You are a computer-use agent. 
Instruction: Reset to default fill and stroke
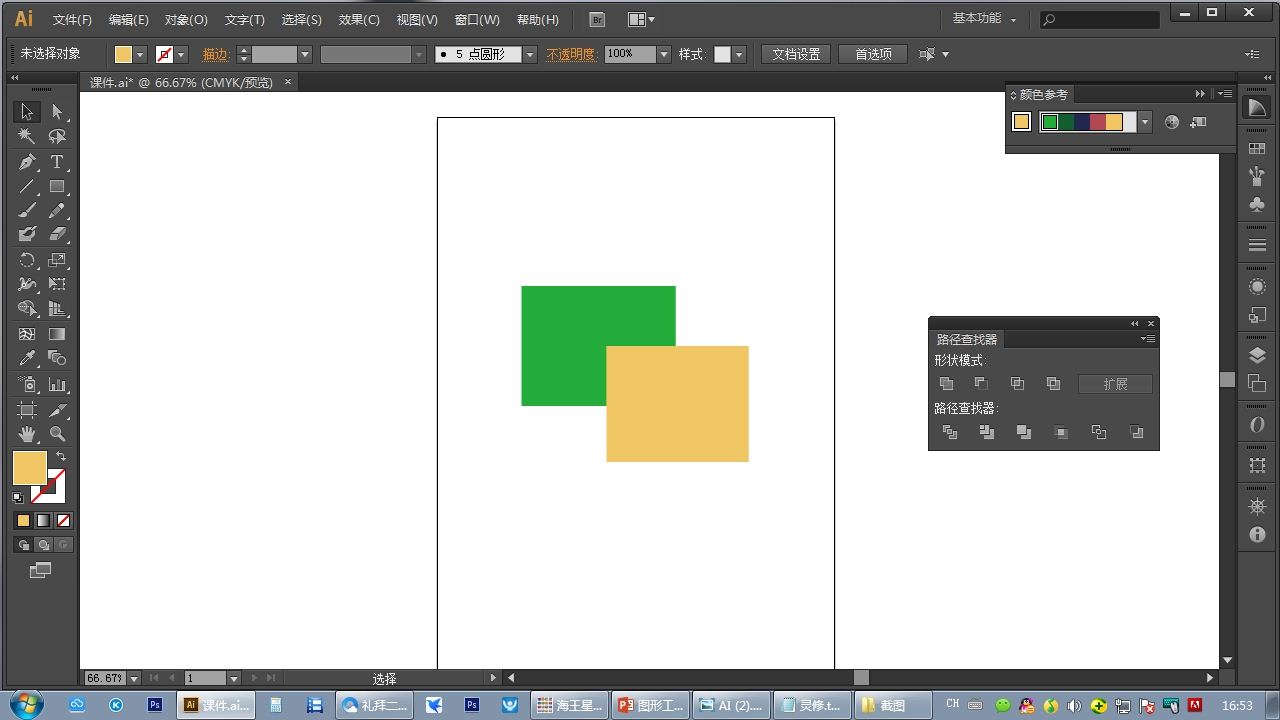point(18,497)
